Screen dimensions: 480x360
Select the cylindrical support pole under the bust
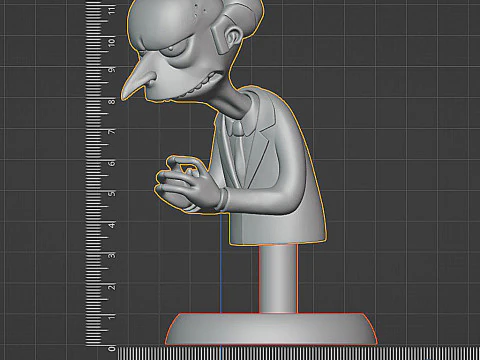278,279
